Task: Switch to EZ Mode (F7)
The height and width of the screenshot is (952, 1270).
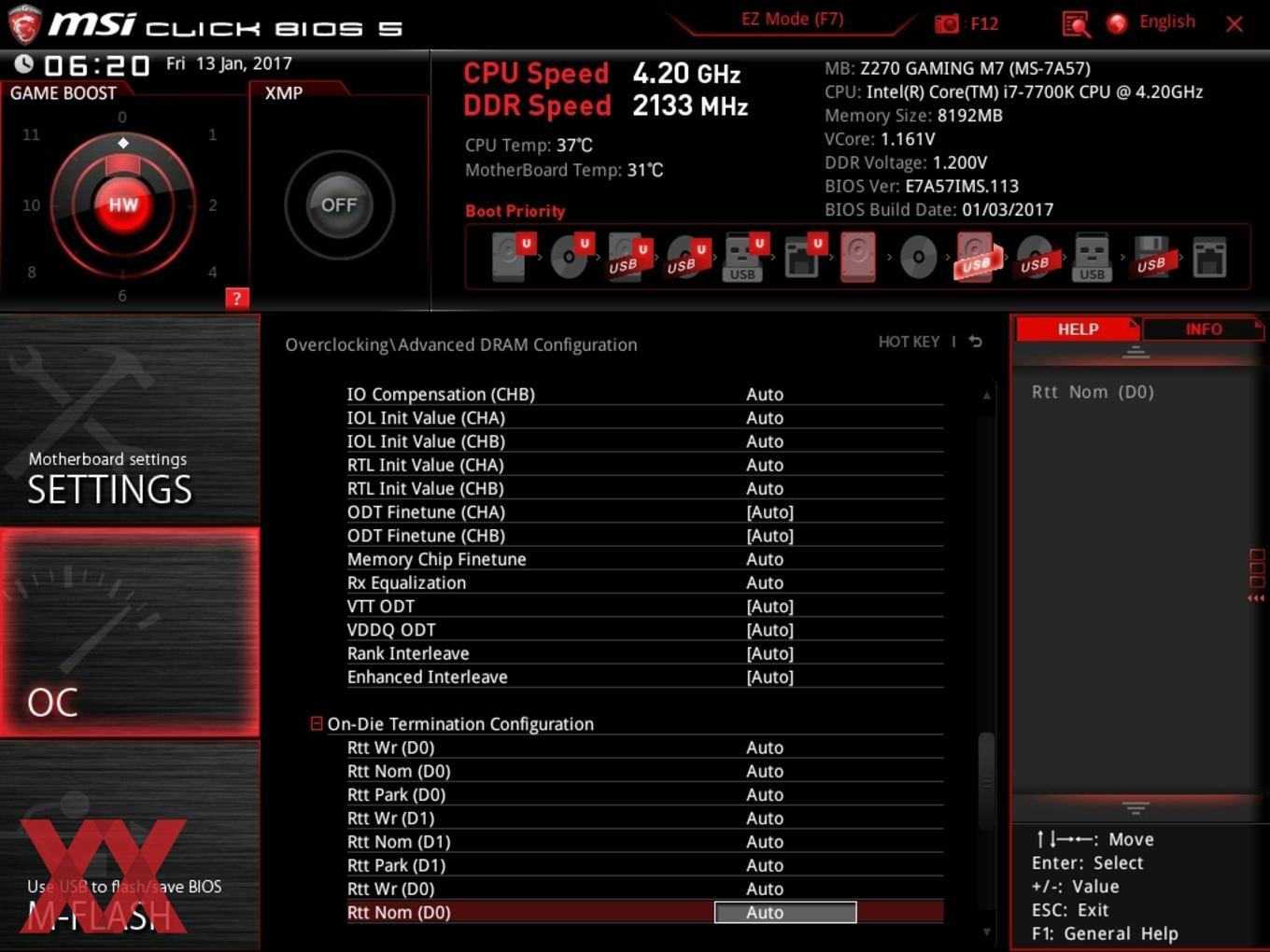Action: (x=792, y=19)
